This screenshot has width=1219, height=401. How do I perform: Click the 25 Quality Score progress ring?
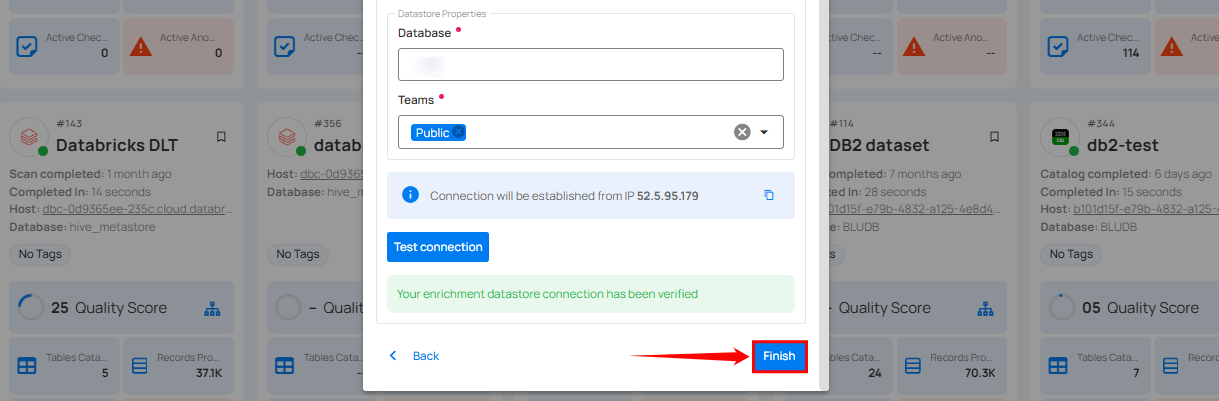(x=31, y=308)
